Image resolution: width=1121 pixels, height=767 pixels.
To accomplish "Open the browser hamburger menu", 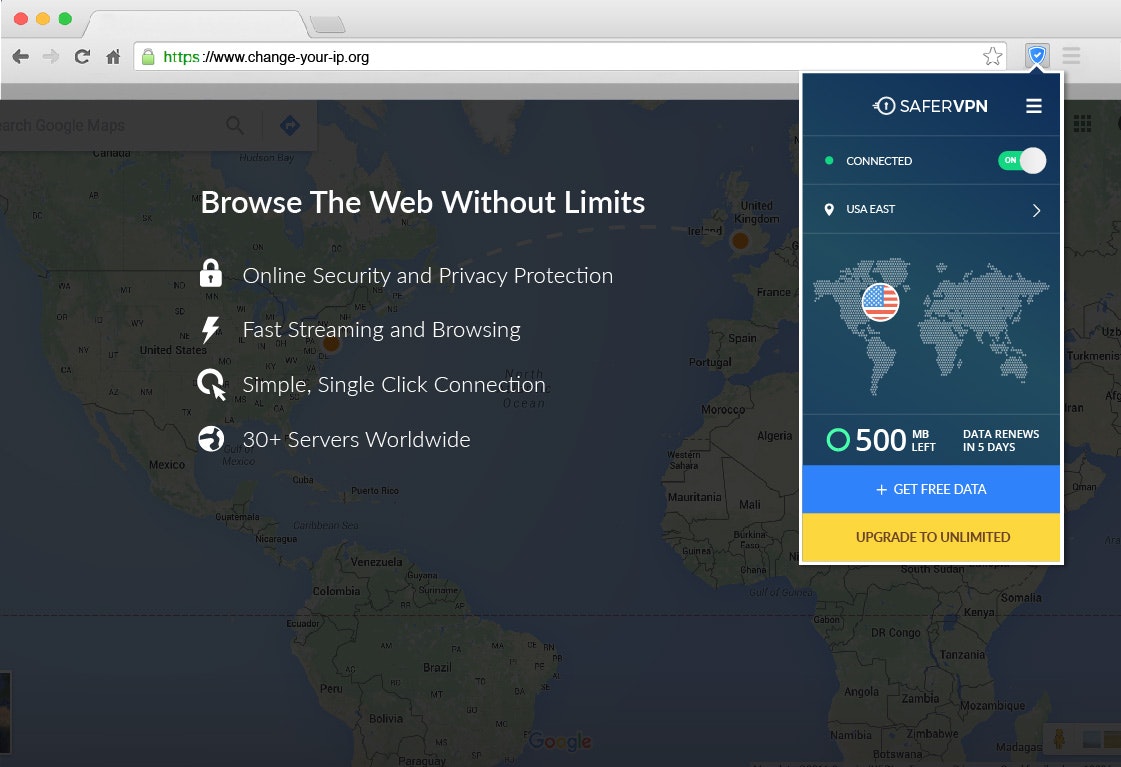I will click(x=1071, y=56).
